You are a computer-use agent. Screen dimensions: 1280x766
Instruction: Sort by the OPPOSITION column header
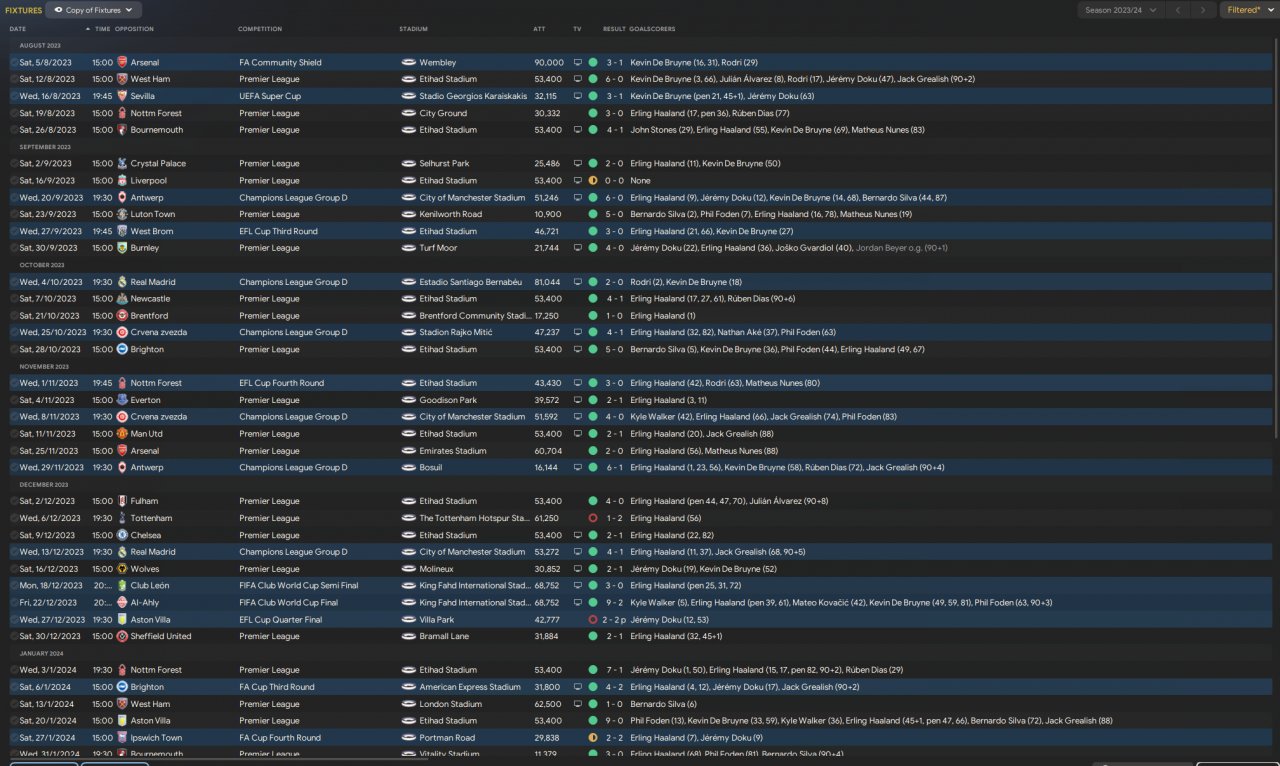click(134, 29)
